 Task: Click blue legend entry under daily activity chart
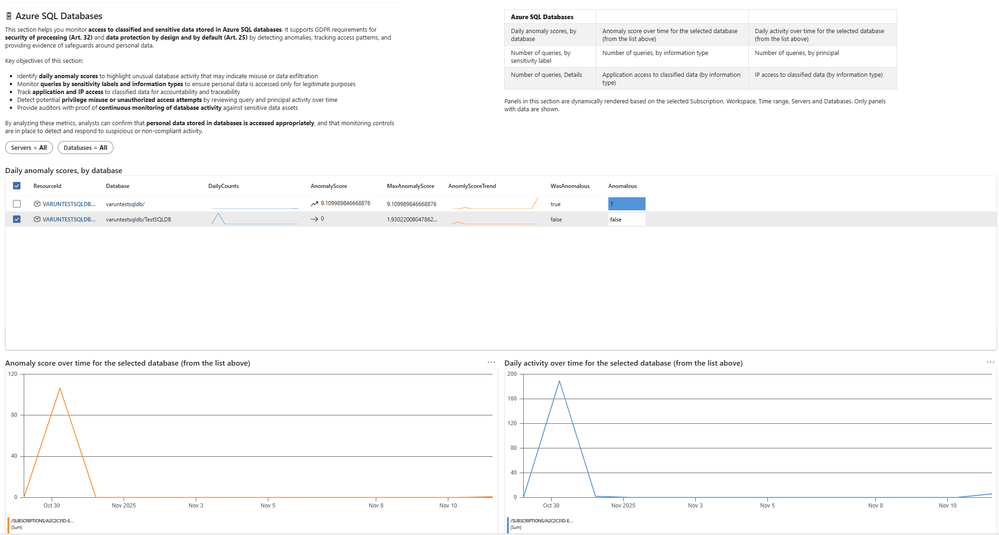pyautogui.click(x=542, y=524)
